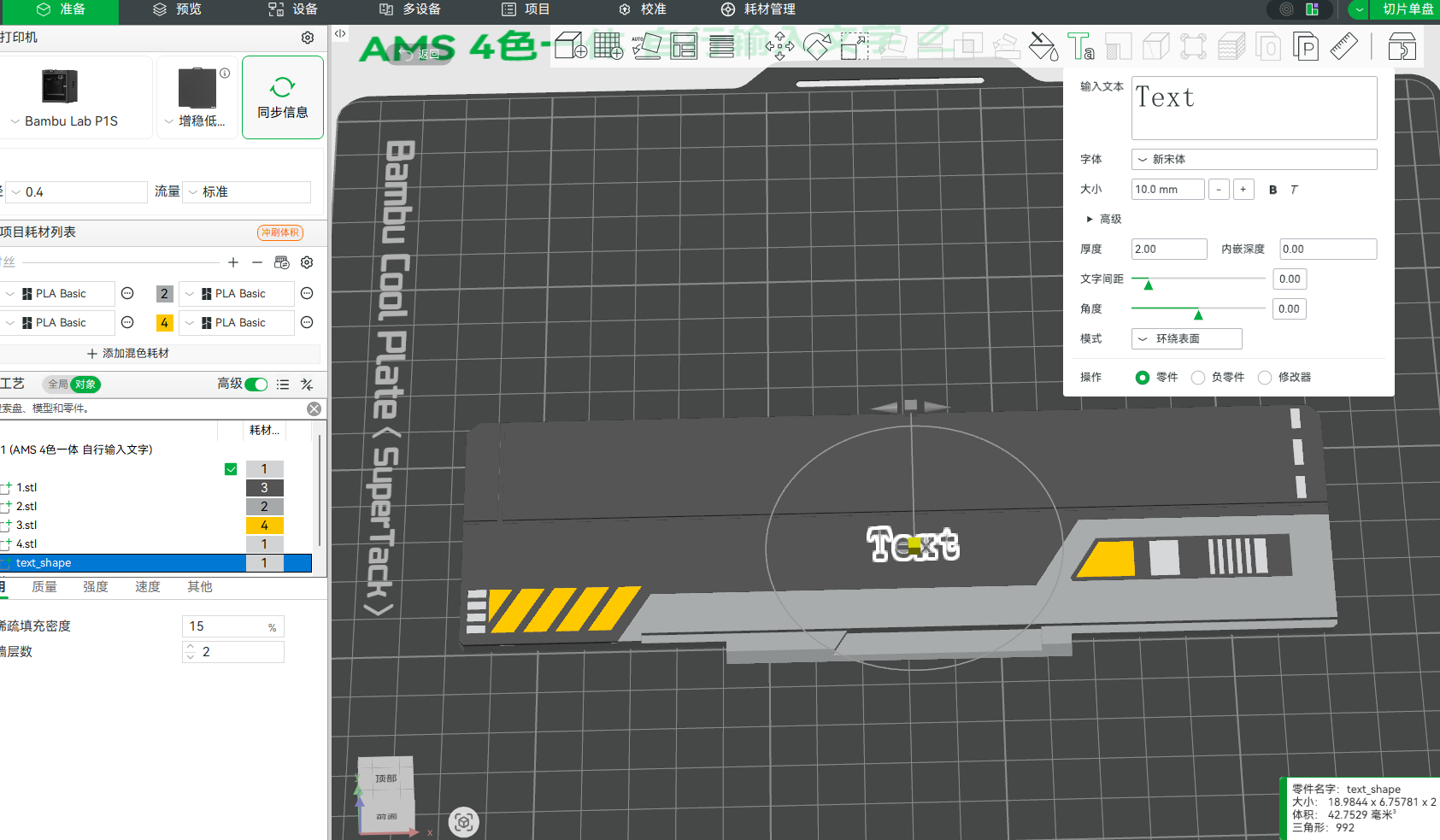Open the 准备 prepare tab

pyautogui.click(x=60, y=9)
